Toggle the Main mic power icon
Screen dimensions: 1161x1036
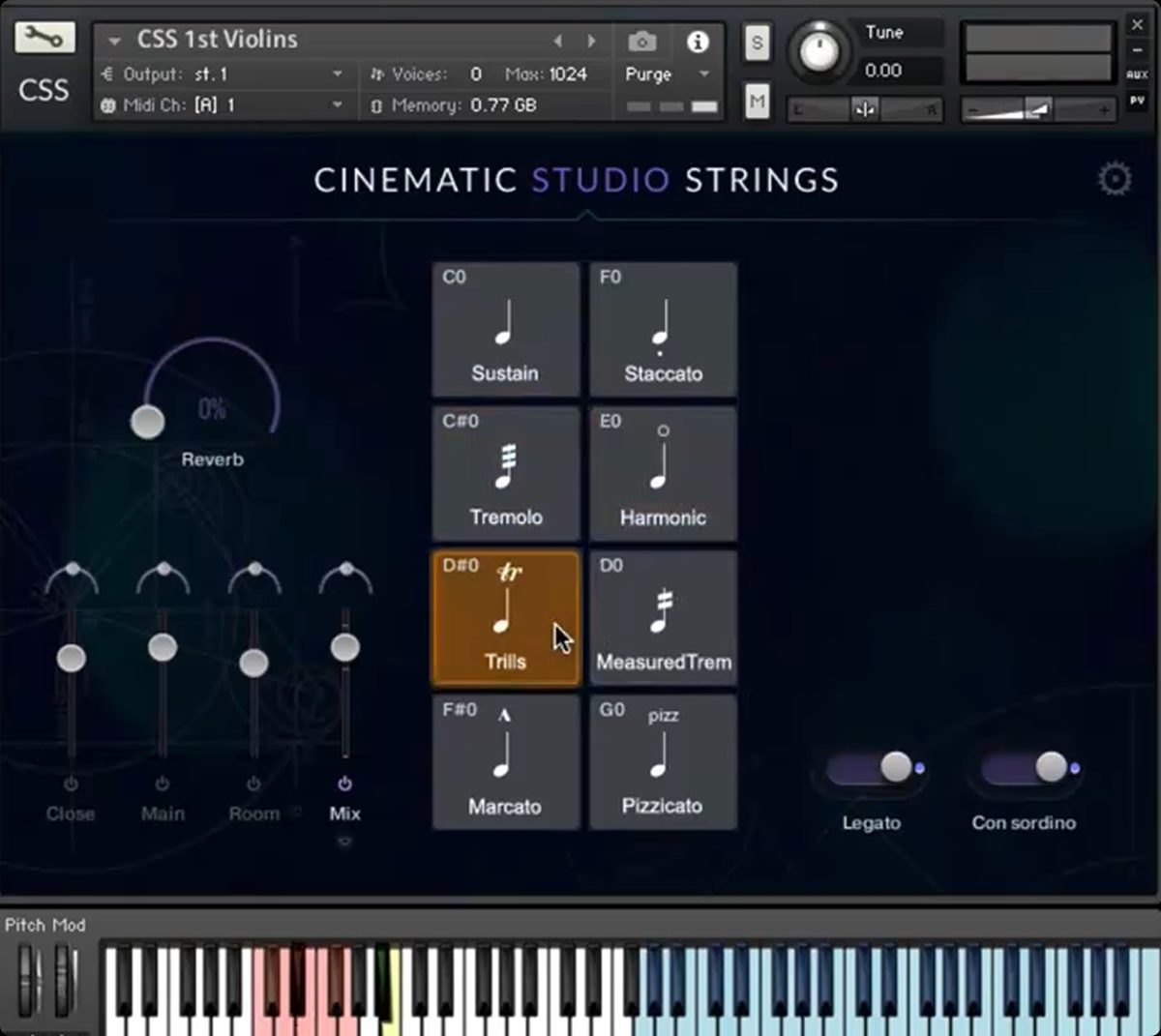162,784
